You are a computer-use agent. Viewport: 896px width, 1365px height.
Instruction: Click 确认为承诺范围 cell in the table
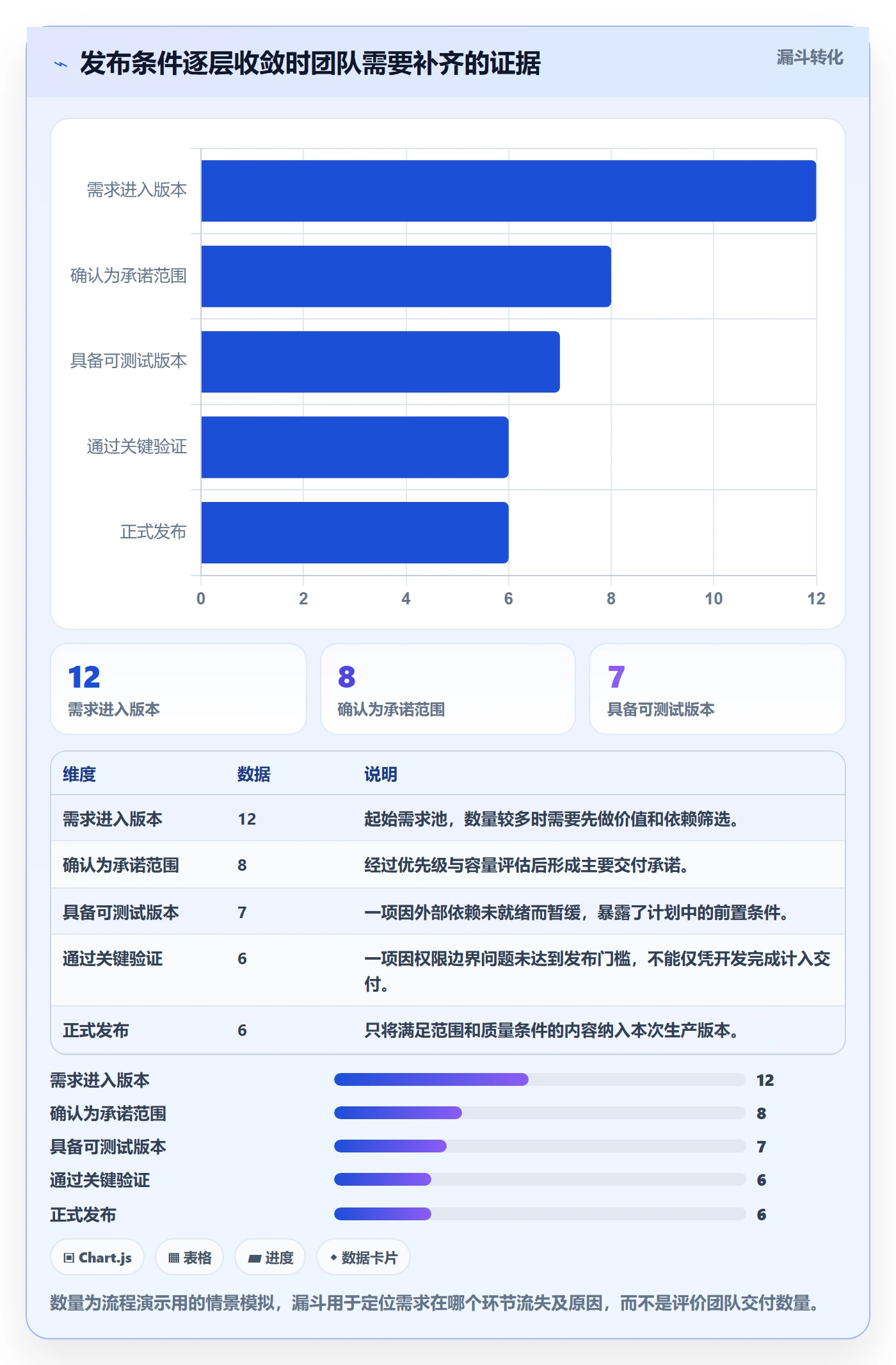tap(121, 865)
